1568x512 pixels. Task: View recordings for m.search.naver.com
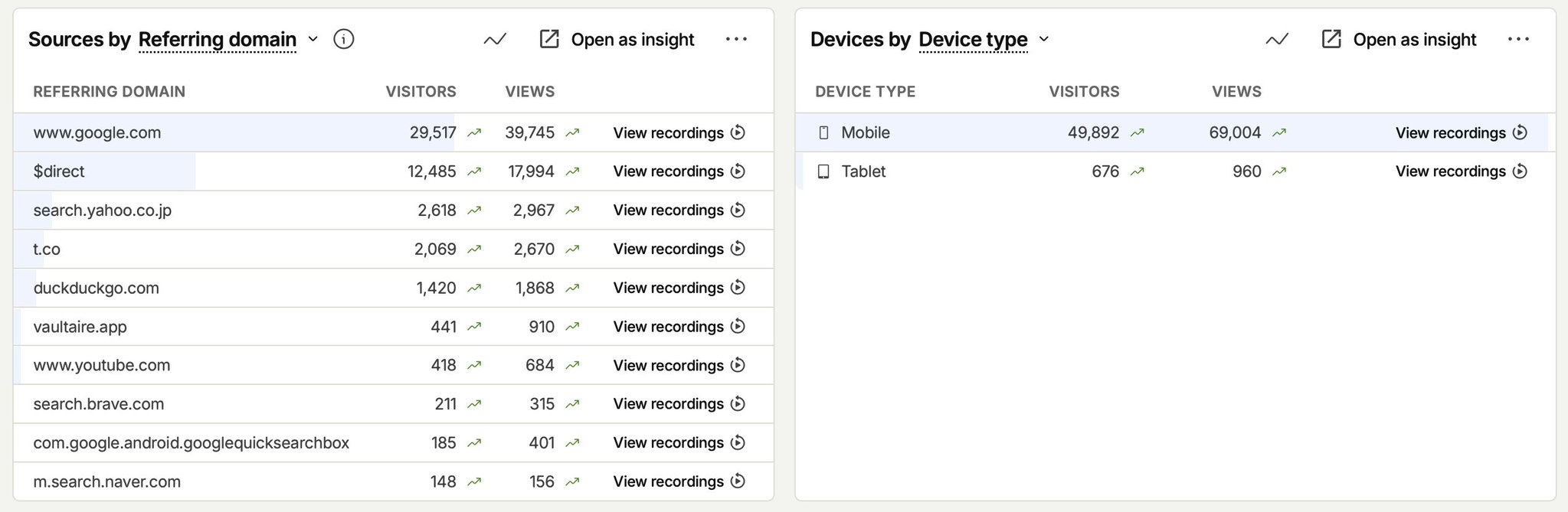679,481
